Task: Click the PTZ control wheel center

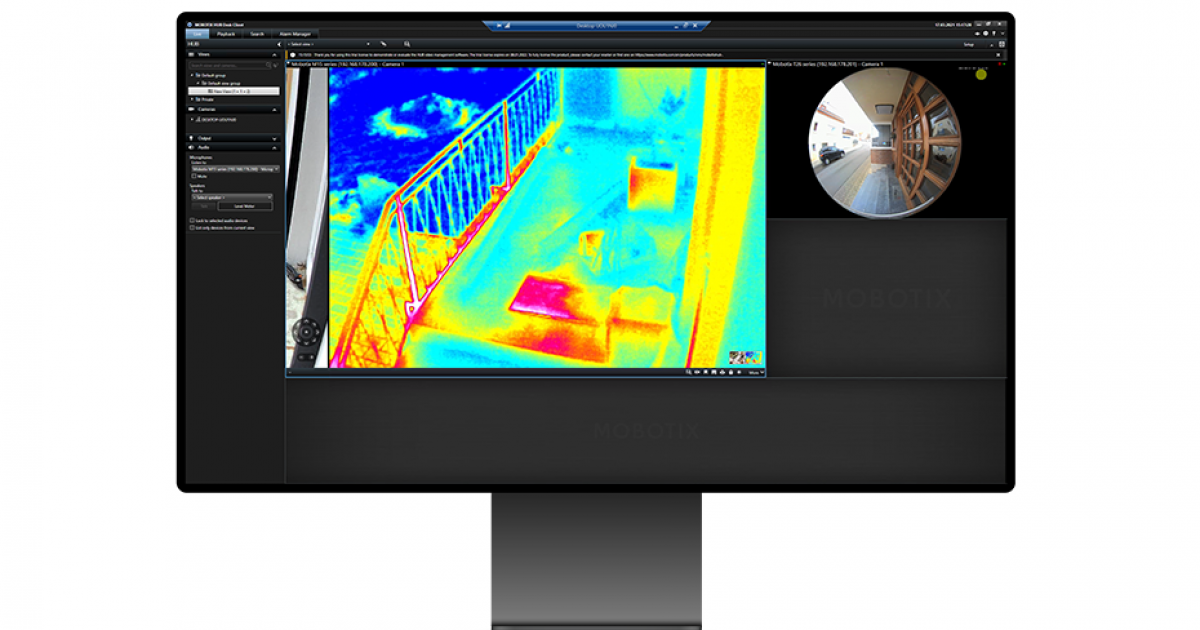Action: tap(308, 332)
